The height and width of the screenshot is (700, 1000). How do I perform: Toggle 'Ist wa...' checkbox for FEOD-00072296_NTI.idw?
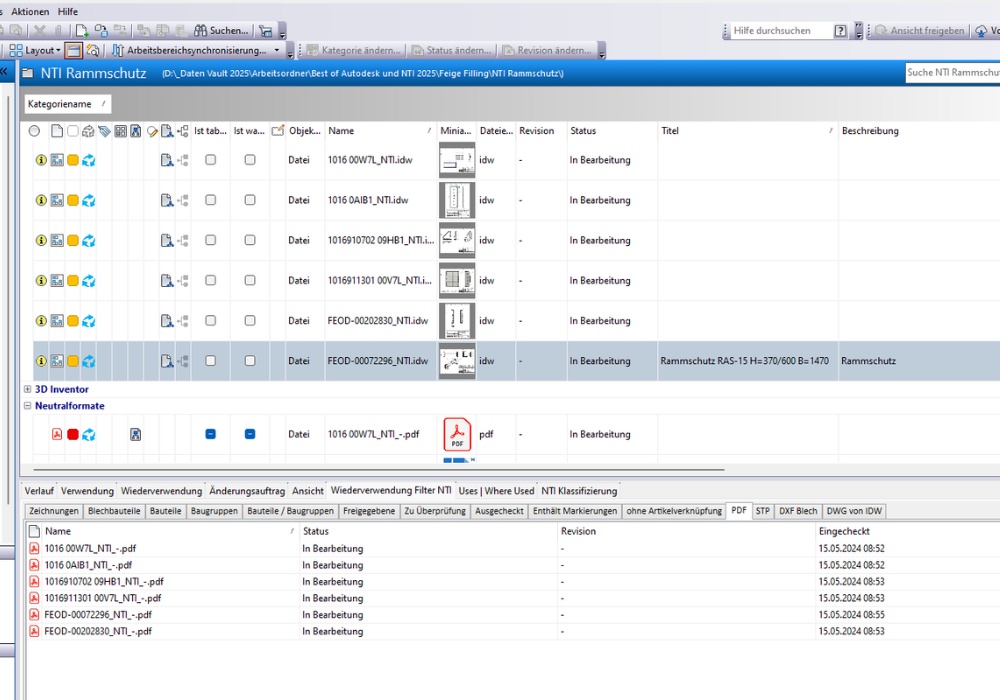(250, 361)
